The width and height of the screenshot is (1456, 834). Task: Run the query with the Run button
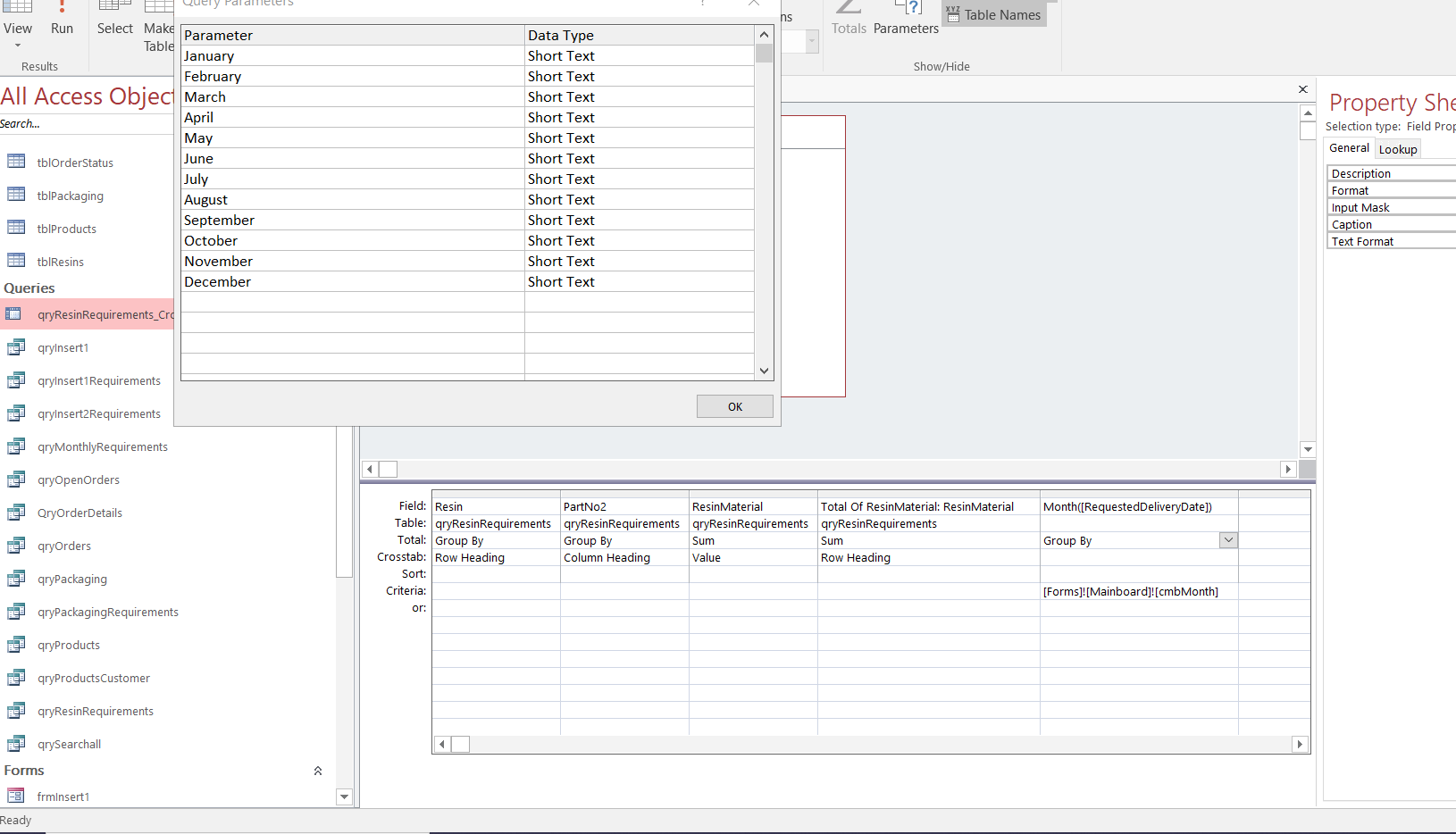(x=62, y=18)
